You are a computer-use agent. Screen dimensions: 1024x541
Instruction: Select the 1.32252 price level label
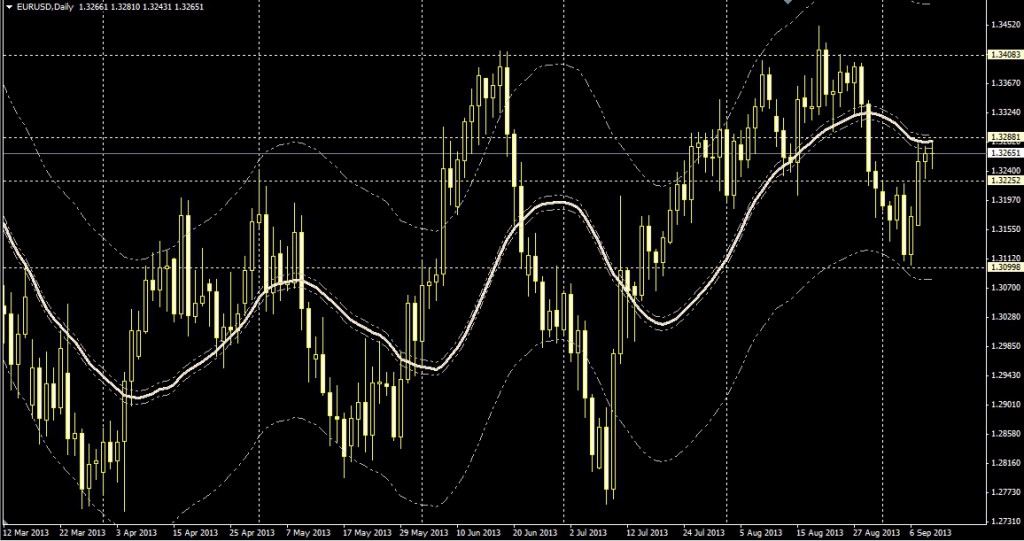coord(1003,181)
